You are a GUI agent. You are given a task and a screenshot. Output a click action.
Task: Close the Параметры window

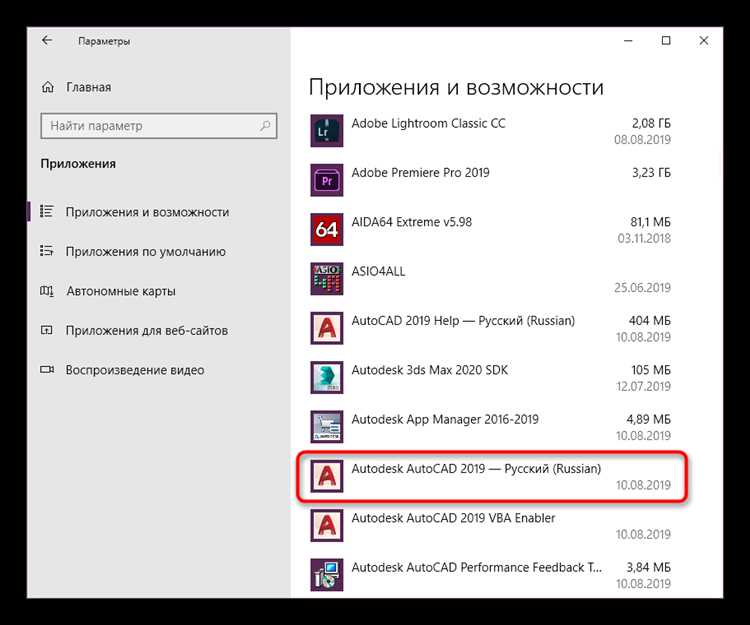704,41
